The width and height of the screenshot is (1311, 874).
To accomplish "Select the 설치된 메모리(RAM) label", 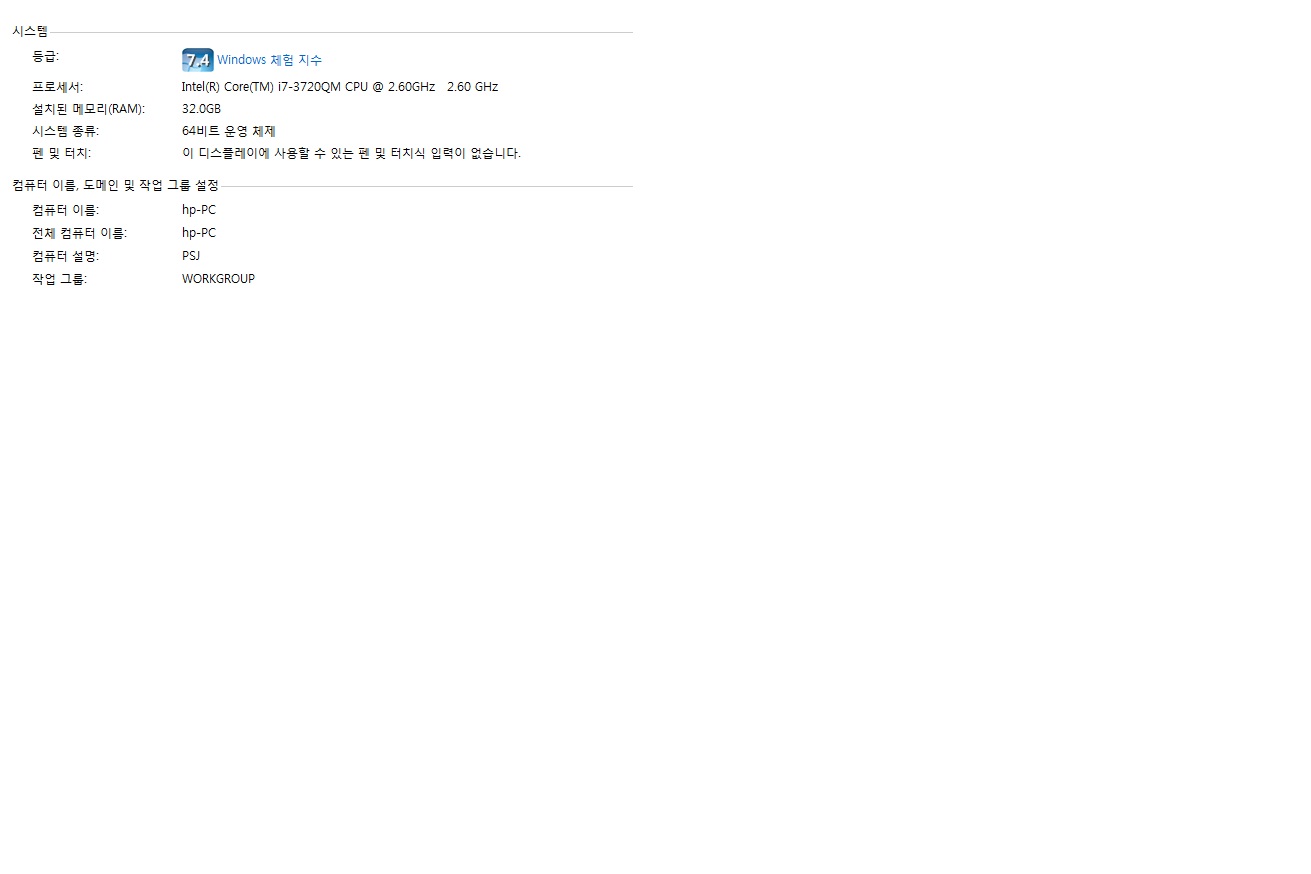I will 89,109.
